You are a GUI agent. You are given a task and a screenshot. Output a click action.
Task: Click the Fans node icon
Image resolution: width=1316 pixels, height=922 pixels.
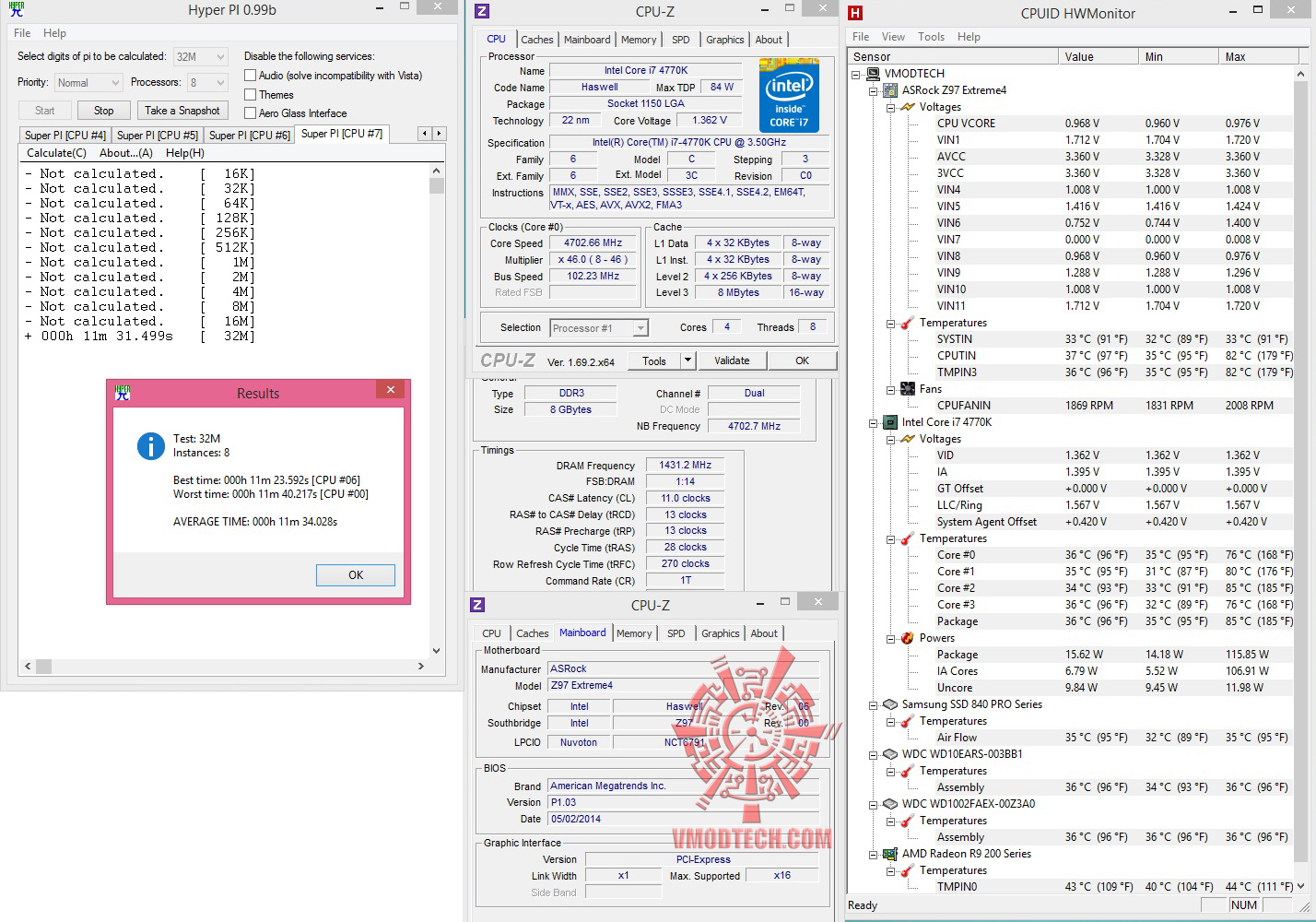pyautogui.click(x=908, y=389)
